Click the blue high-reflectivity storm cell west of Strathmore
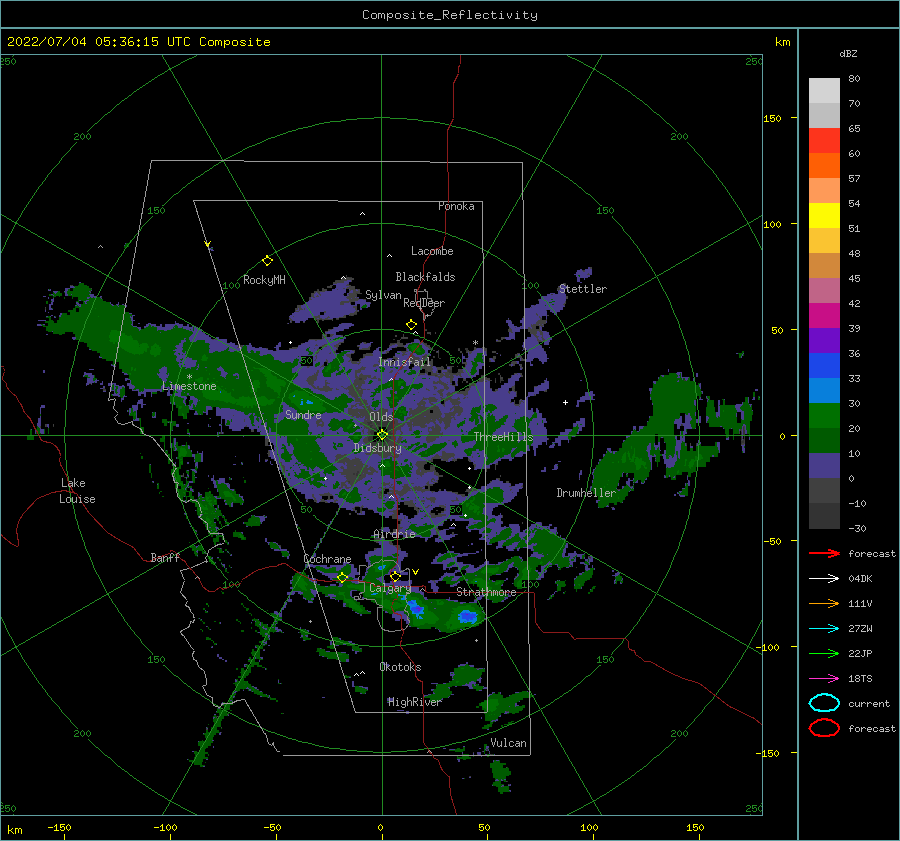This screenshot has width=900, height=841. pyautogui.click(x=467, y=617)
